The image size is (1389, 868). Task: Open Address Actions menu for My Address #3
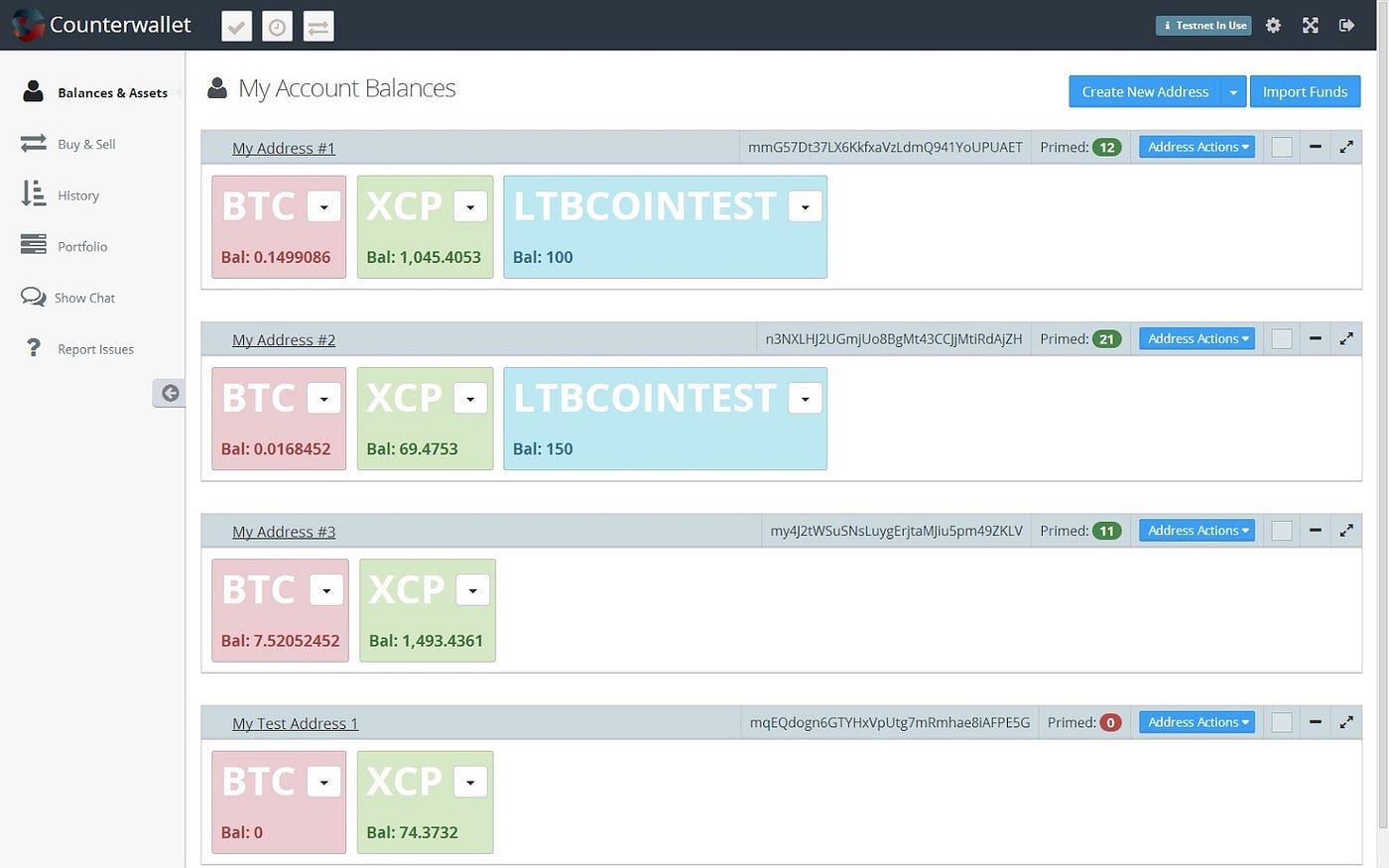pos(1197,531)
